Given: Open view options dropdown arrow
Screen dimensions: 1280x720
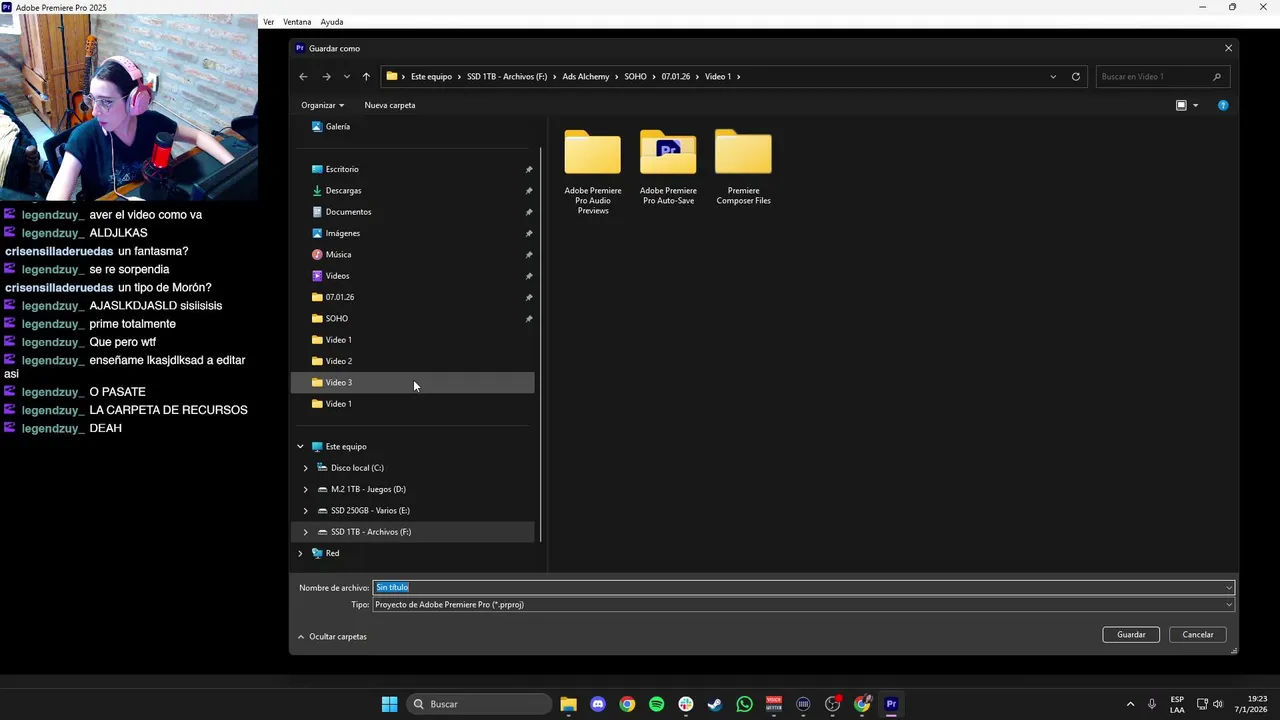Looking at the screenshot, I should pyautogui.click(x=1195, y=105).
